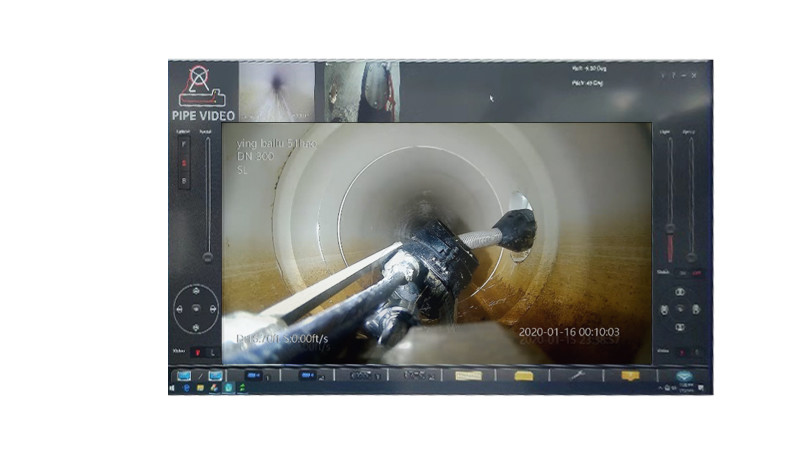This screenshot has height=450, width=800.
Task: Click left button of right camera control pad
Action: pos(664,310)
